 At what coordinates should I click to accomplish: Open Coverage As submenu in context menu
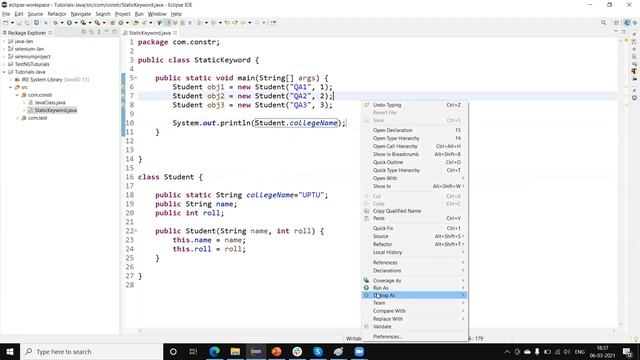(415, 280)
